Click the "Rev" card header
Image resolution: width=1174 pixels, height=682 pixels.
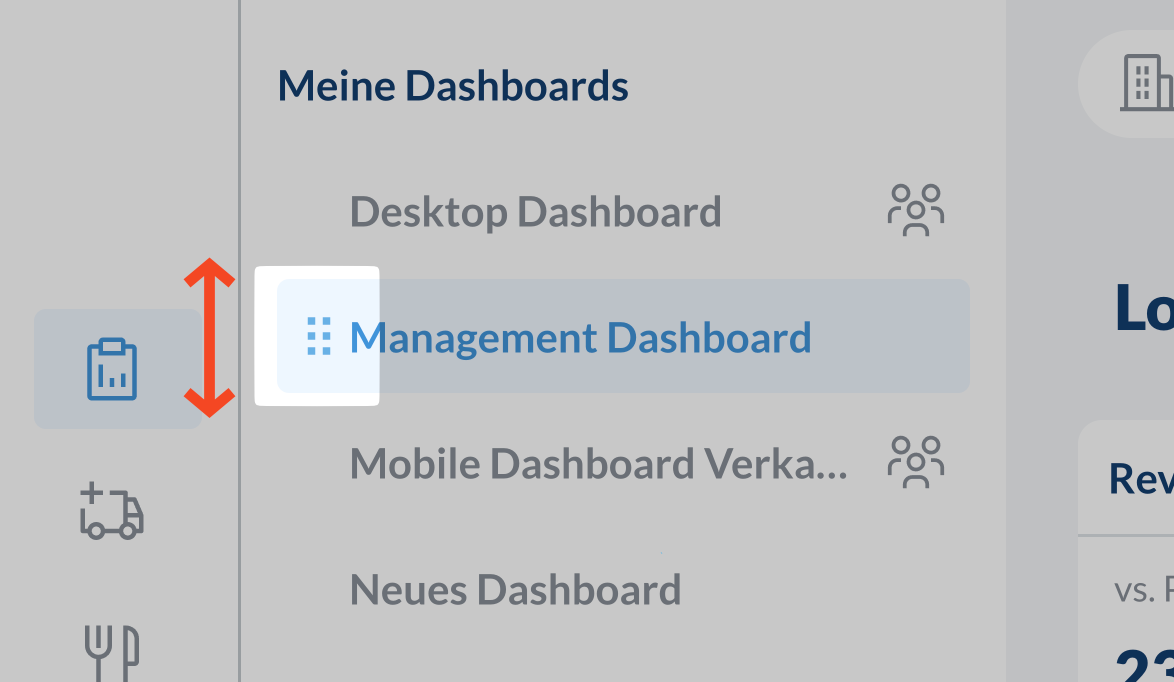click(x=1140, y=479)
